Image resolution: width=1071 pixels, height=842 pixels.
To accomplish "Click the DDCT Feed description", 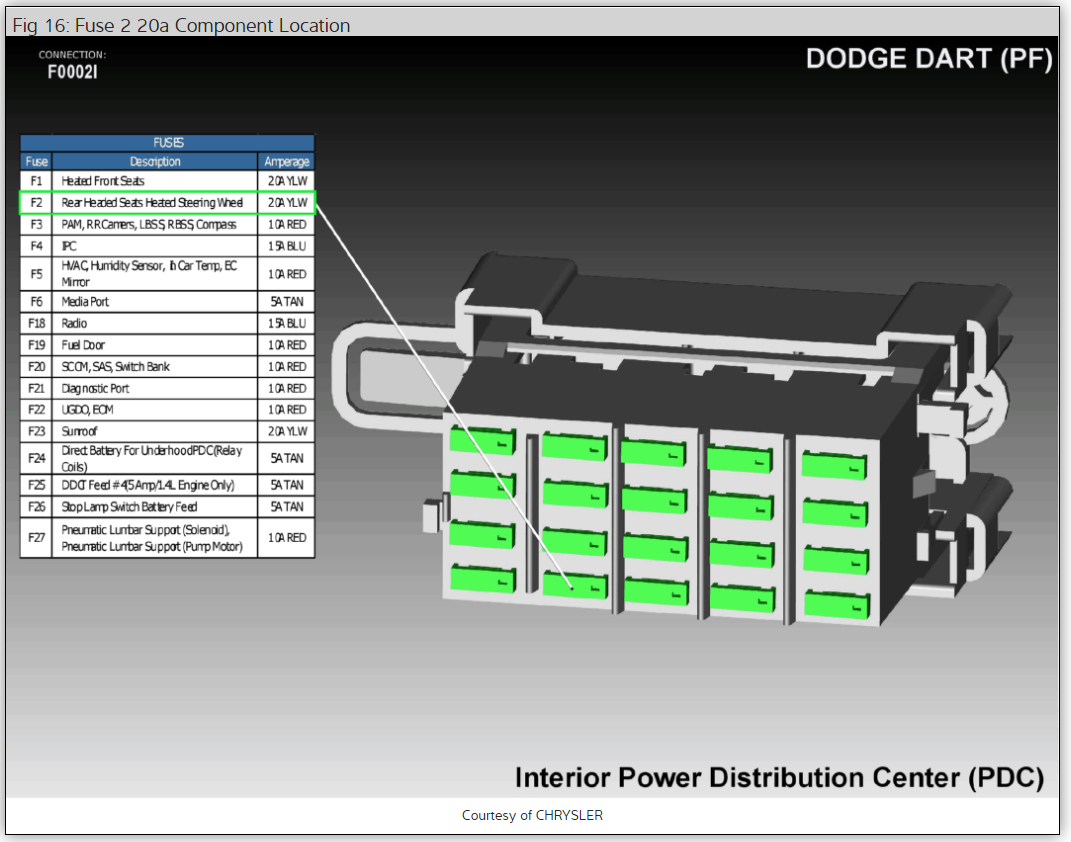I will 148,485.
